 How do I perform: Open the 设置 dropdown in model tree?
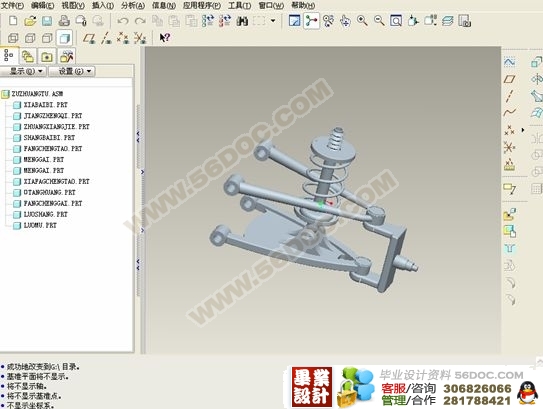pos(72,71)
